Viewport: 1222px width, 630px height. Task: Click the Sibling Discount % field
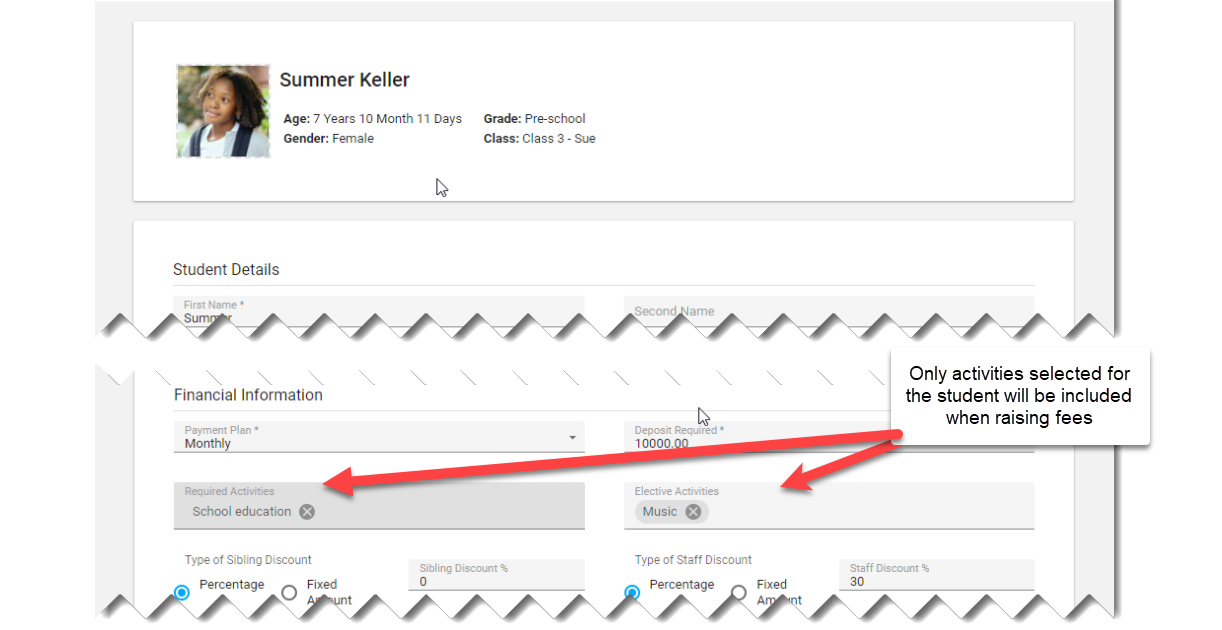(495, 580)
